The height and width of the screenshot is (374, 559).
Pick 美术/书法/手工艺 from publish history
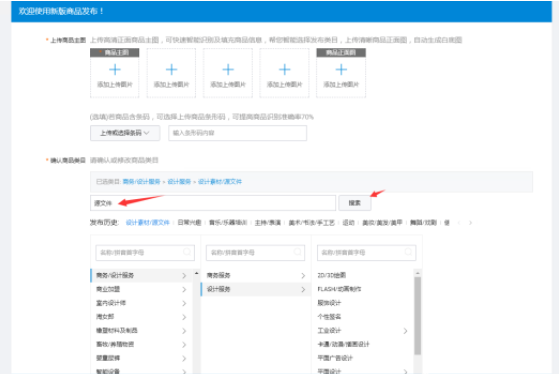(312, 222)
